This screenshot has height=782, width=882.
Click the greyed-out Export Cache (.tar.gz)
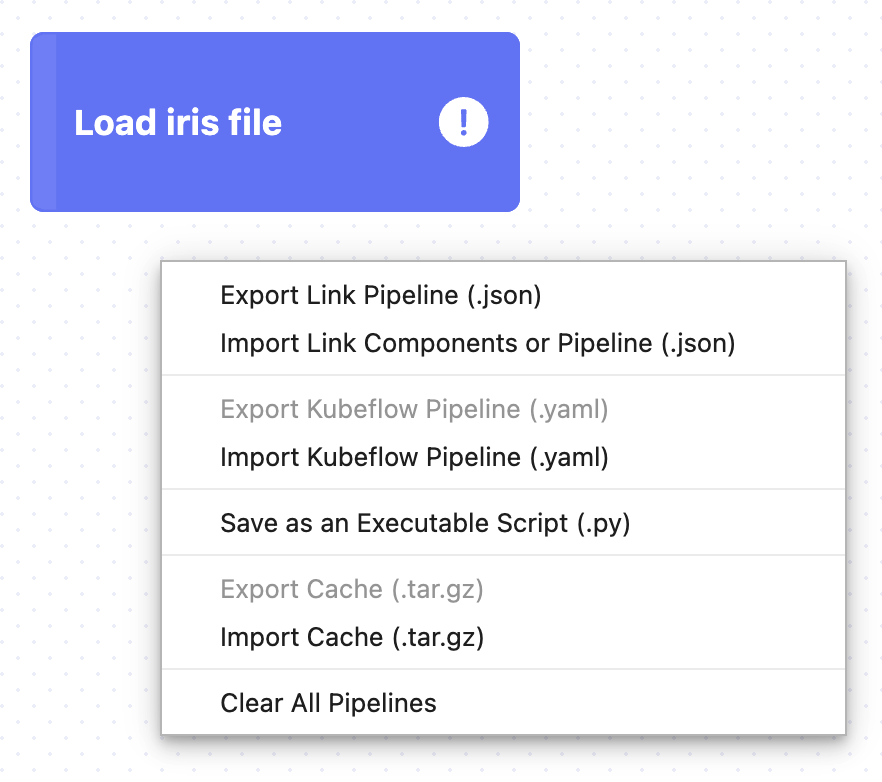(352, 590)
